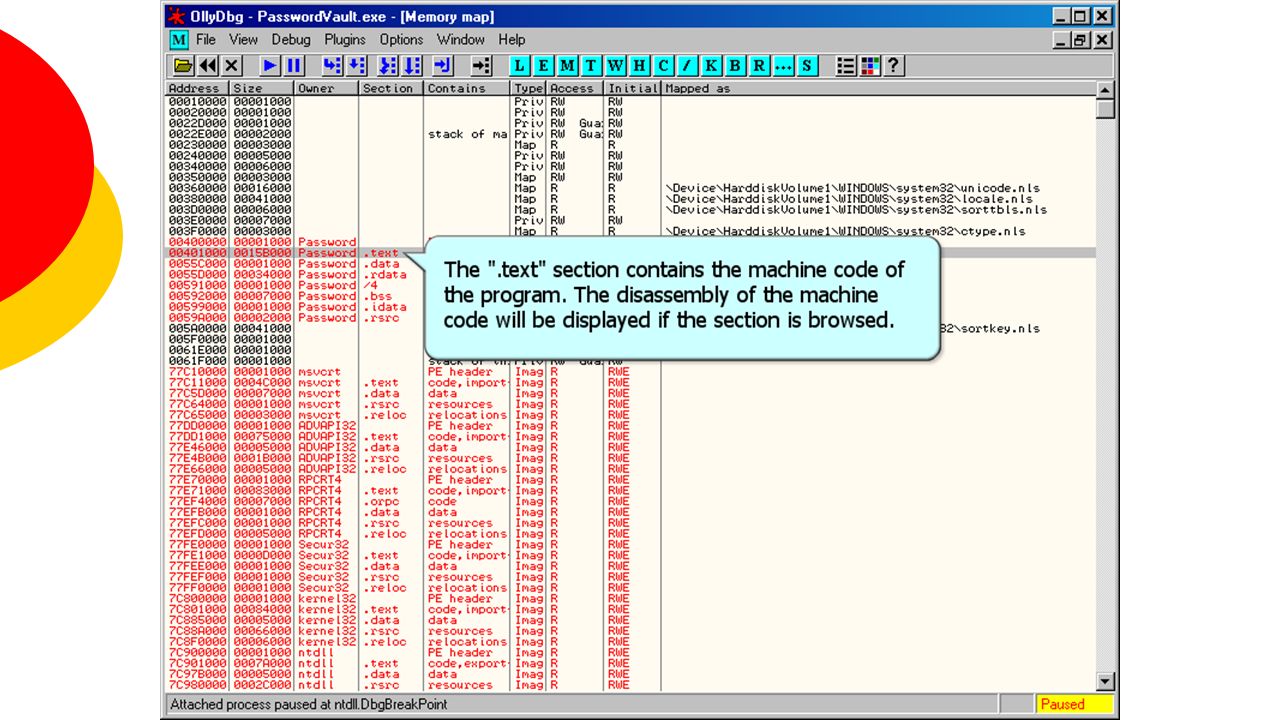Image resolution: width=1280 pixels, height=720 pixels.
Task: Click the Address column header
Action: [x=198, y=88]
